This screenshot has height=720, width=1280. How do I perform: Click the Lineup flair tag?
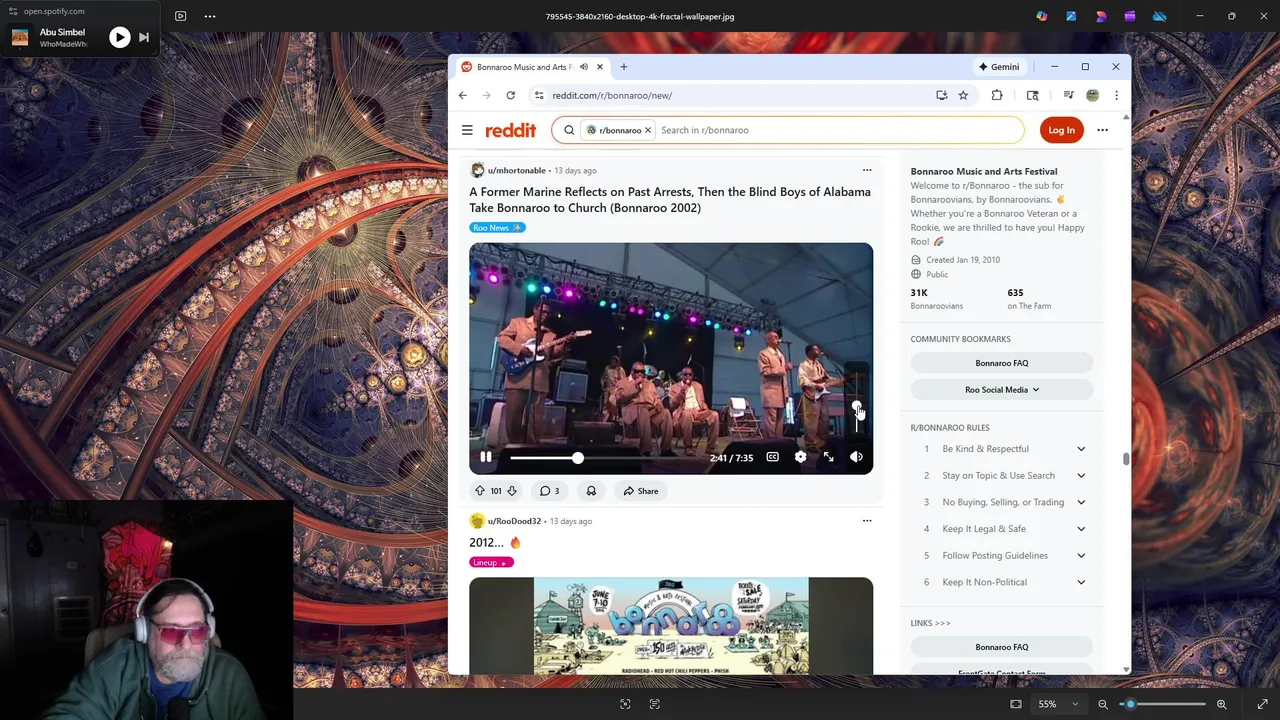point(491,563)
